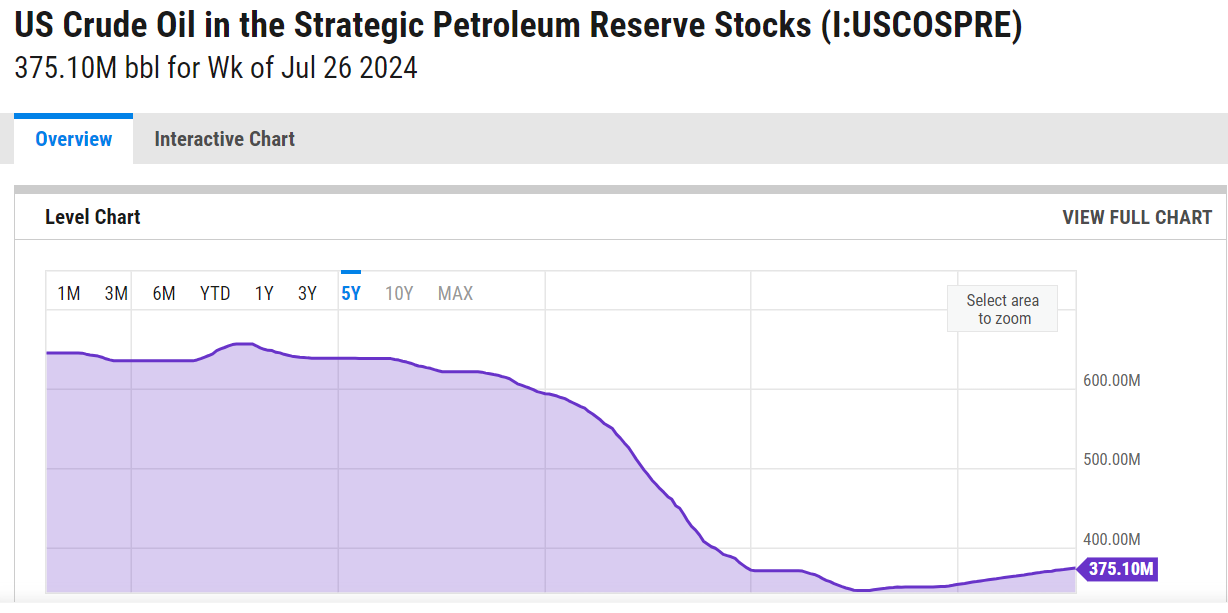Viewport: 1228px width, 613px height.
Task: Click the Level Chart heading
Action: (93, 217)
